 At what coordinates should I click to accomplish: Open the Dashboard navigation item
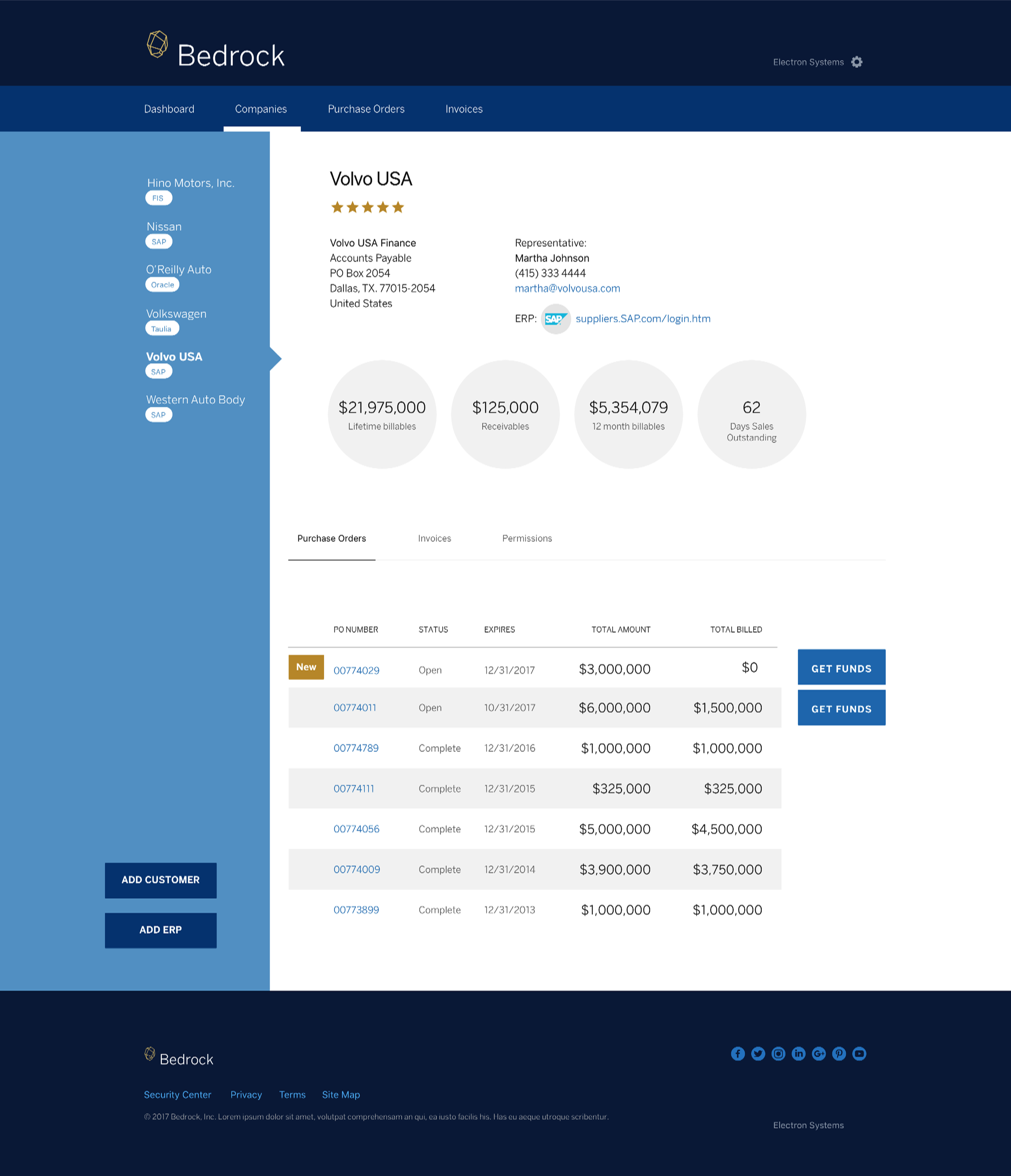click(x=169, y=109)
